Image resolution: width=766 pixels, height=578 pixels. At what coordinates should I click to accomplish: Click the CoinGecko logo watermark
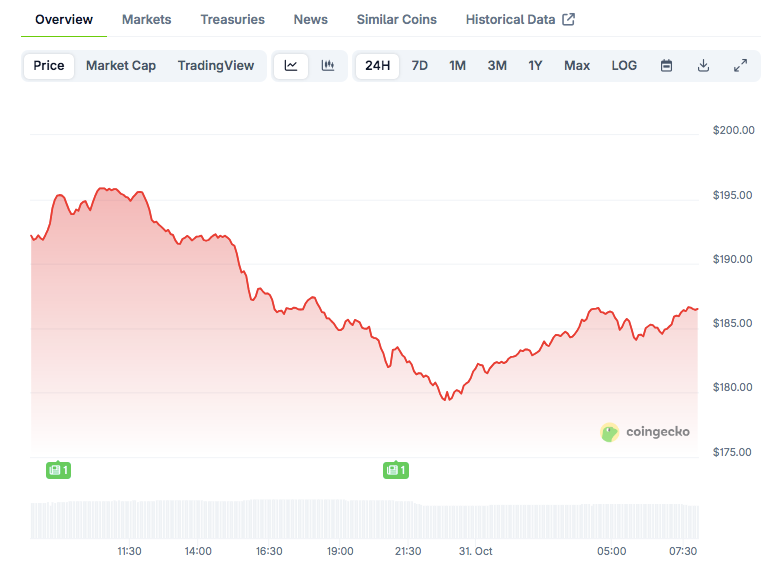tap(645, 432)
